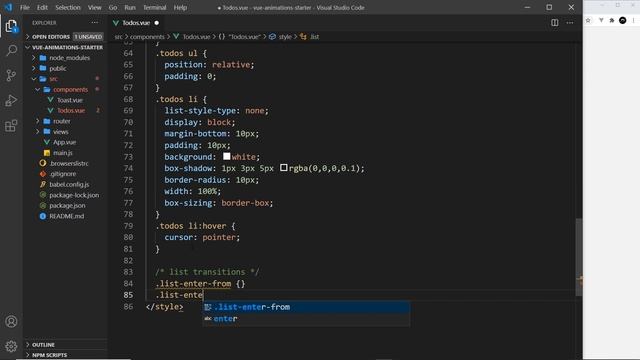Open the Selection menu
Viewport: 640px width, 360px height.
[x=68, y=7]
